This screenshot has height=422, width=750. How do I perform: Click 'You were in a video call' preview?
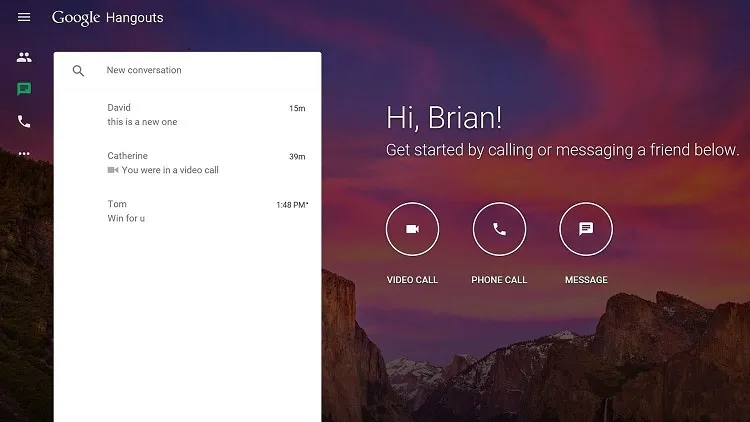[170, 170]
